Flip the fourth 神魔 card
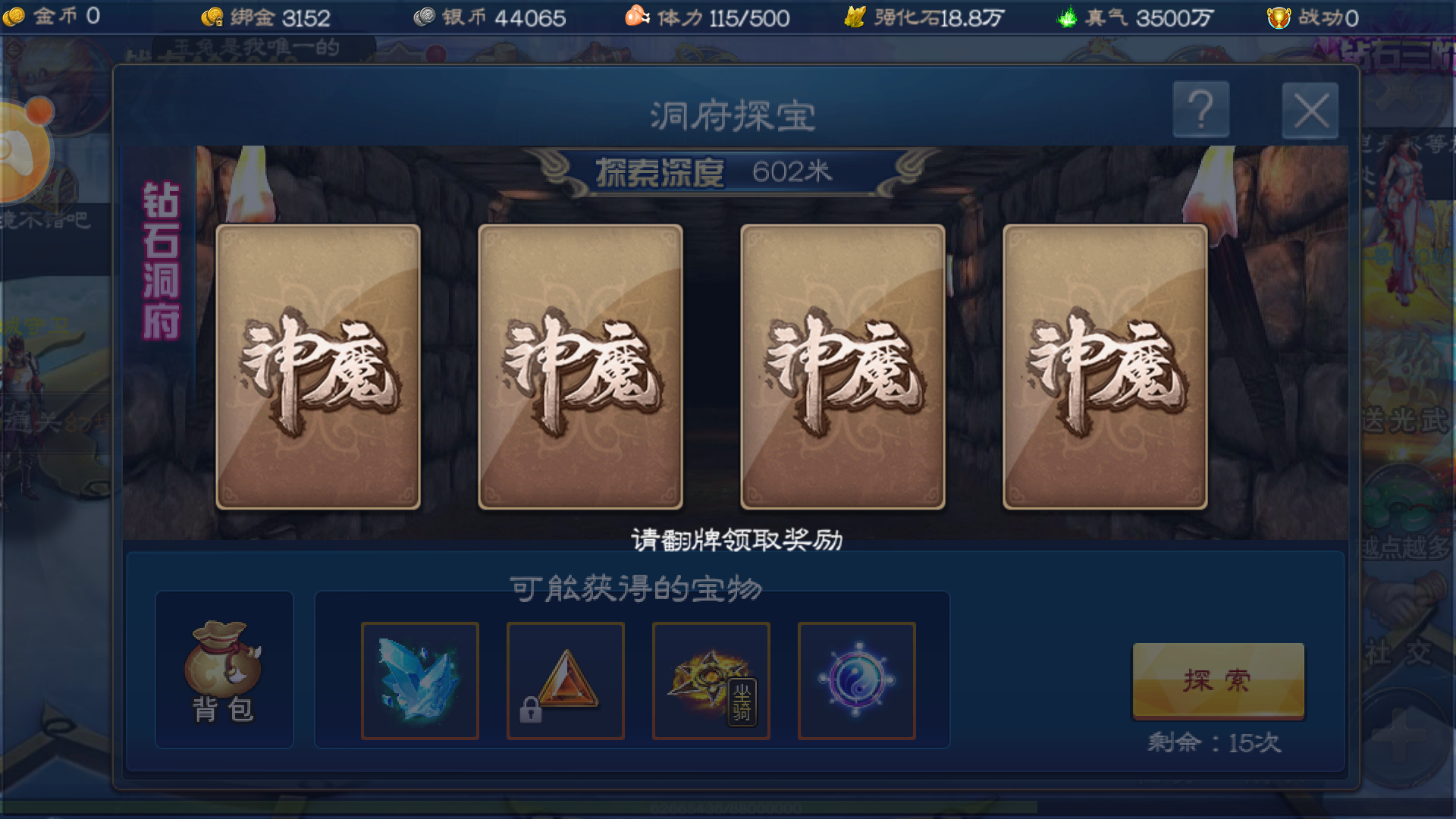 [1106, 366]
